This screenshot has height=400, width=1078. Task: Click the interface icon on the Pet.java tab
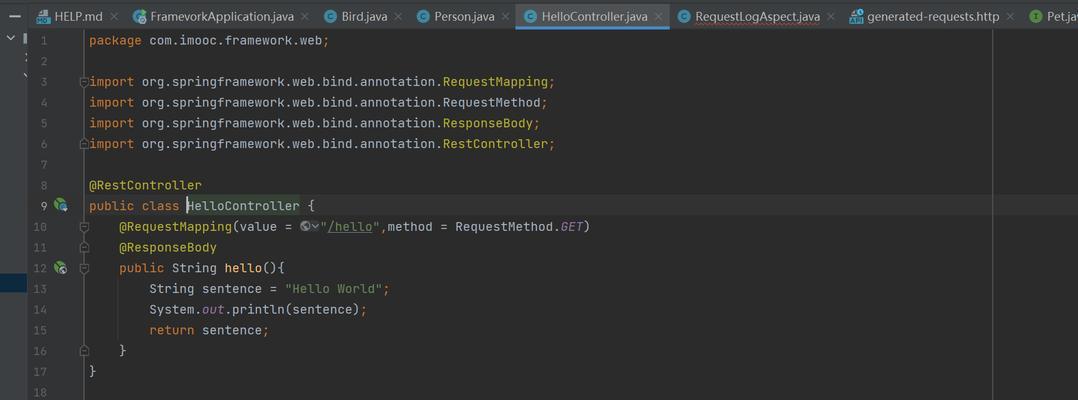coord(1035,16)
